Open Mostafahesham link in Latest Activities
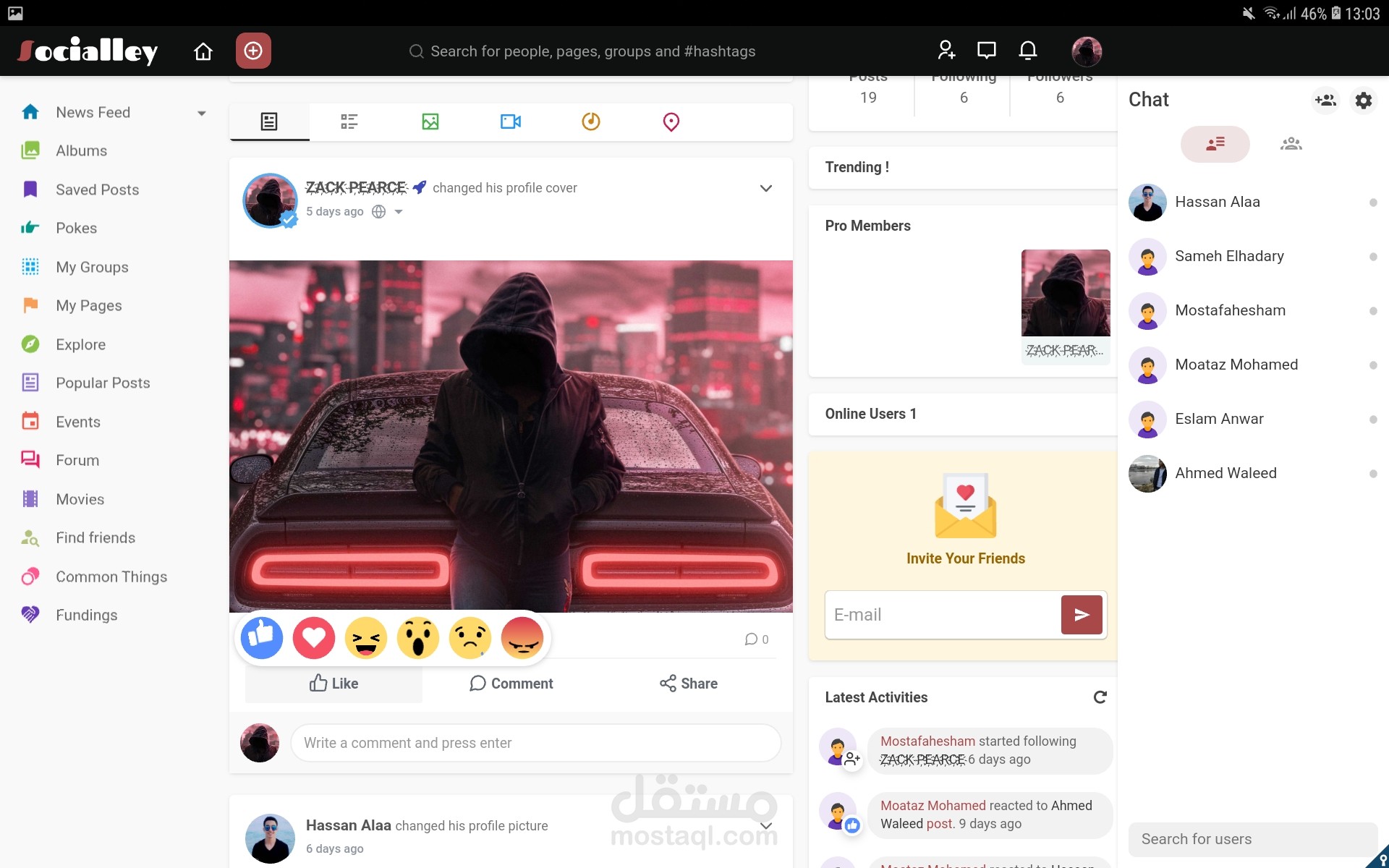This screenshot has height=868, width=1389. tap(927, 741)
